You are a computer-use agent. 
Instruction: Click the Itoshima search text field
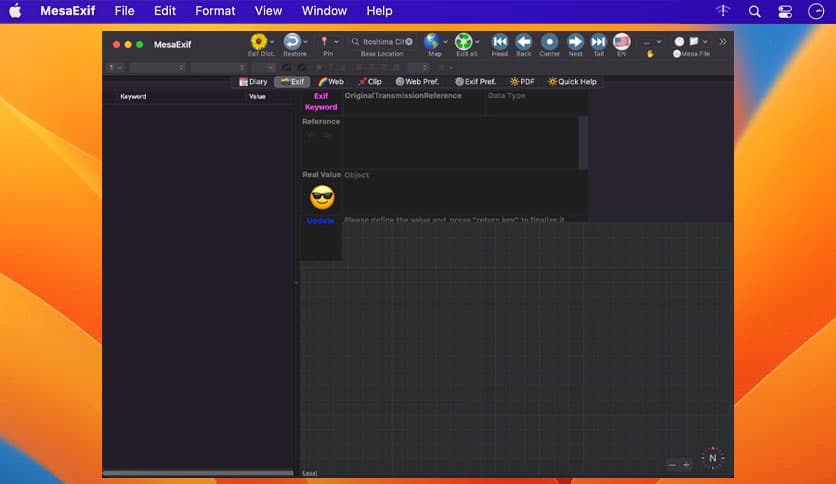(x=383, y=42)
